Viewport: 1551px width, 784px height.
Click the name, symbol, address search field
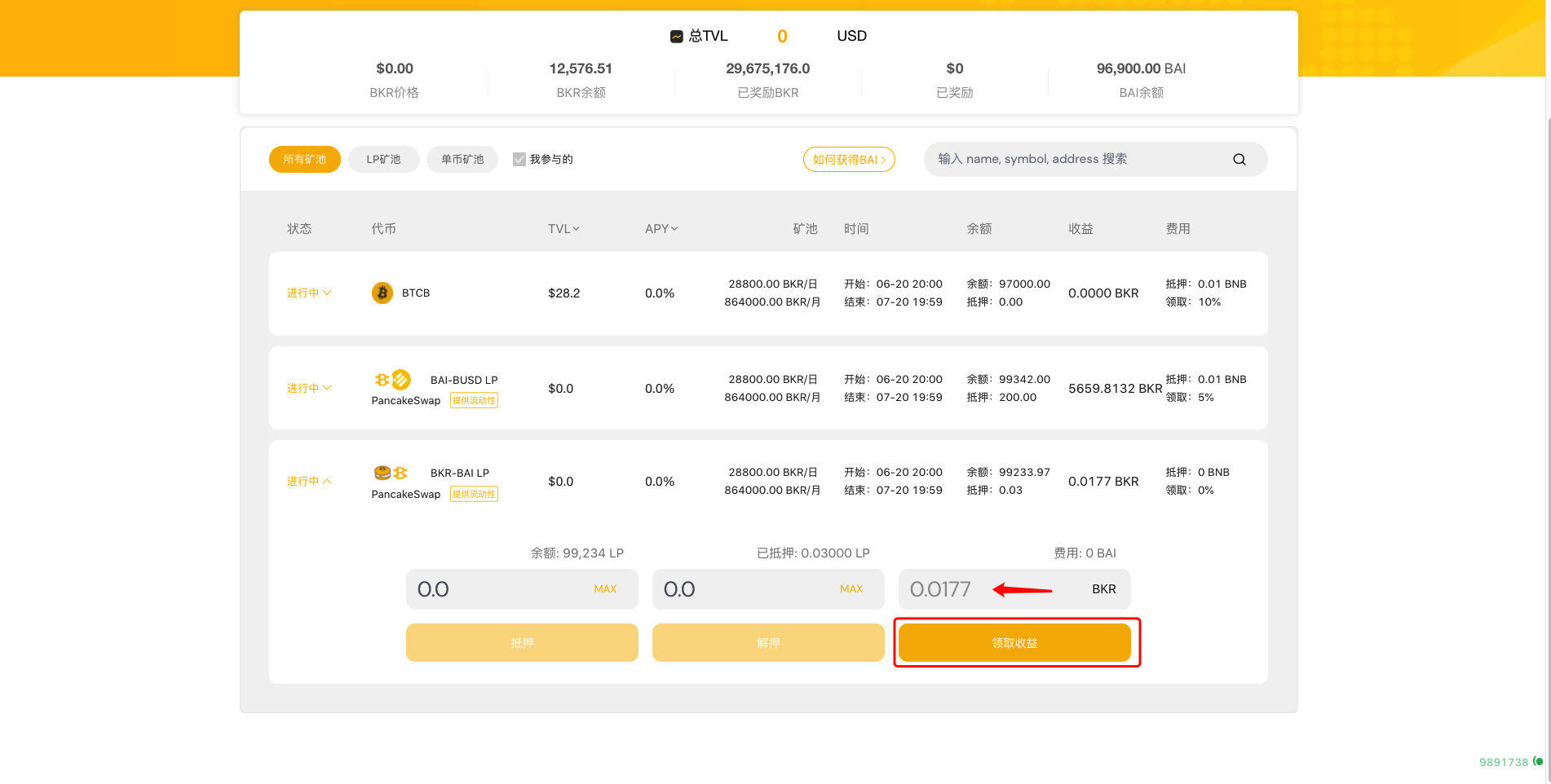pyautogui.click(x=1076, y=160)
